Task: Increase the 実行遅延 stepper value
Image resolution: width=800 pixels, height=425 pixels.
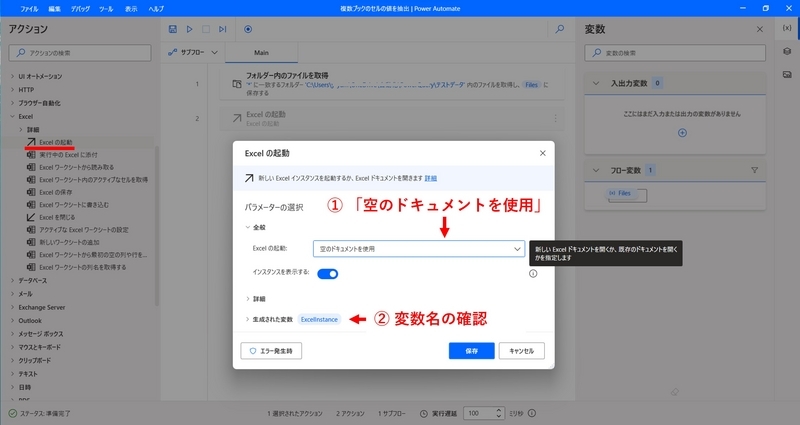Action: [499, 410]
